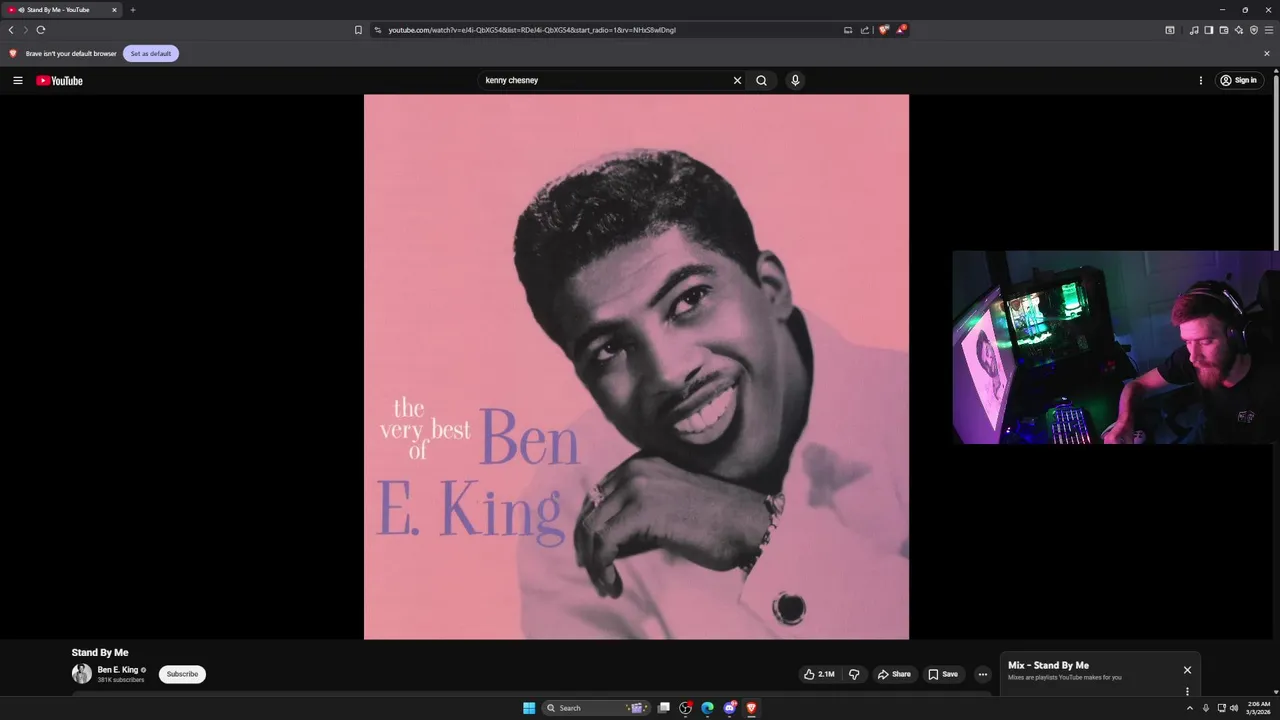Image resolution: width=1280 pixels, height=720 pixels.
Task: Open a new browser tab
Action: point(133,10)
